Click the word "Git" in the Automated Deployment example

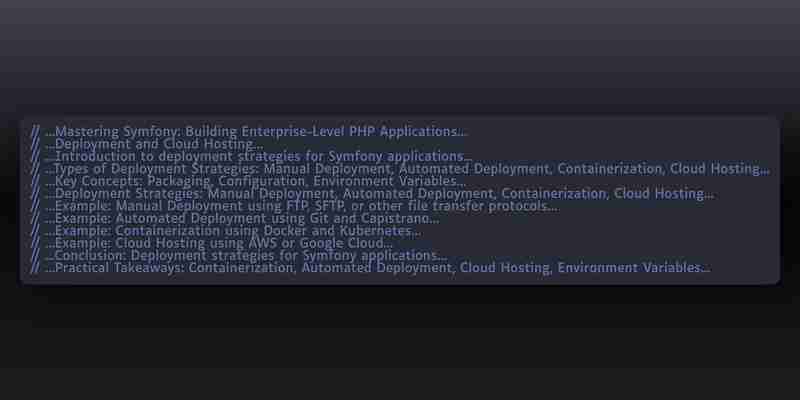[x=318, y=218]
